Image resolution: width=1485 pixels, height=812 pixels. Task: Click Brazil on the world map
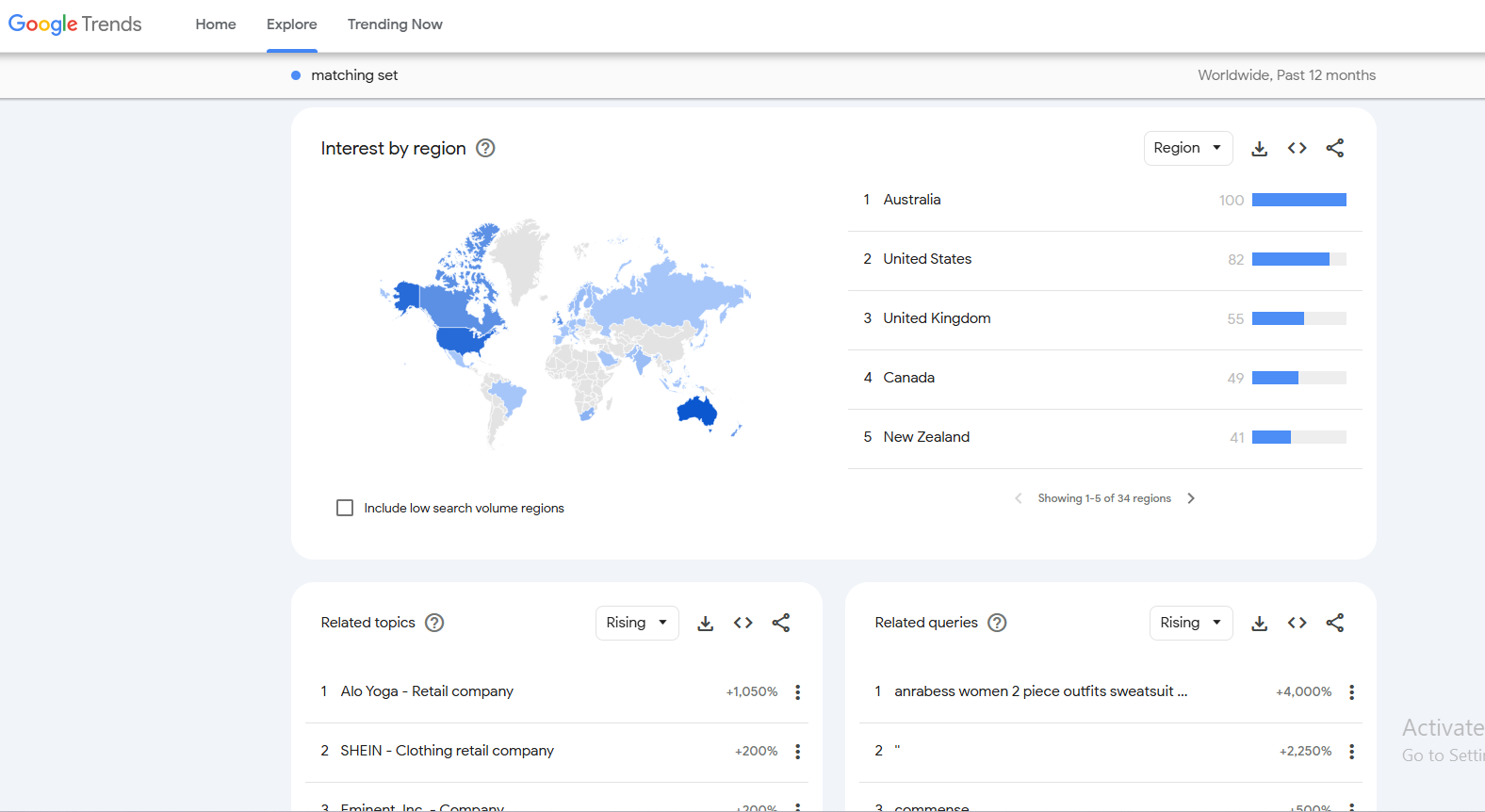point(509,396)
